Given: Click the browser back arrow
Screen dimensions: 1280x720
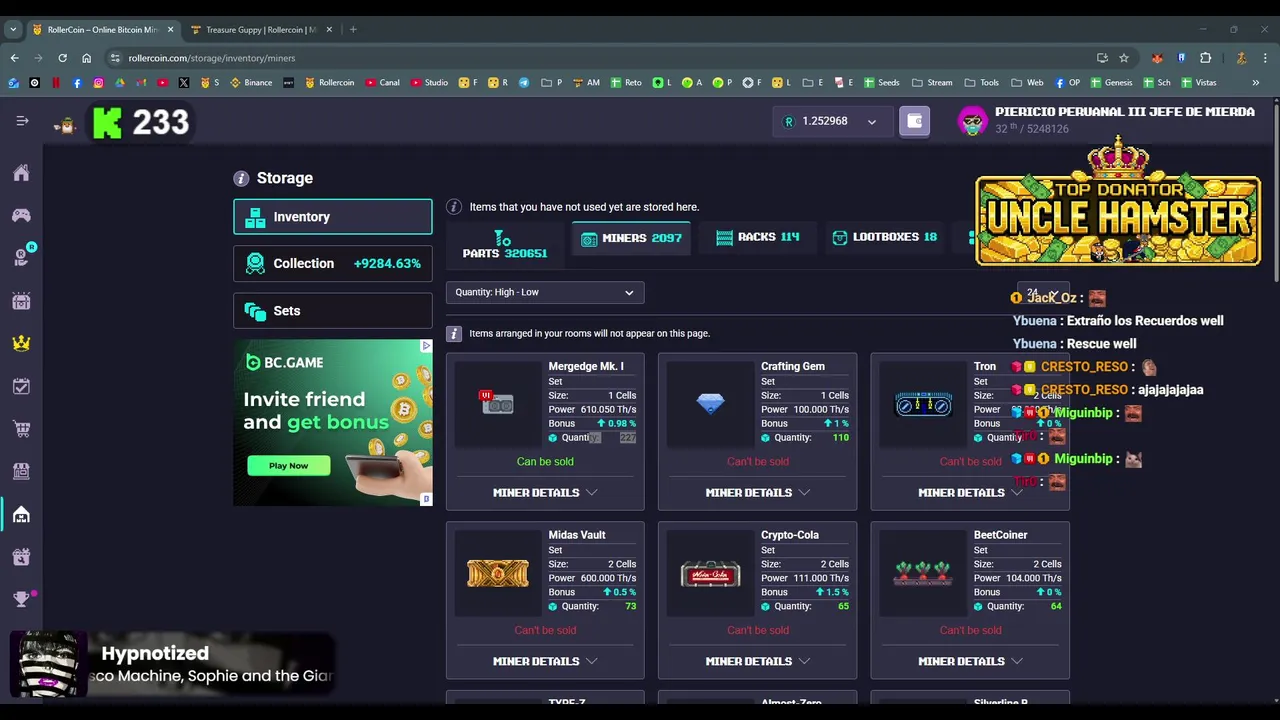Looking at the screenshot, I should (x=14, y=58).
